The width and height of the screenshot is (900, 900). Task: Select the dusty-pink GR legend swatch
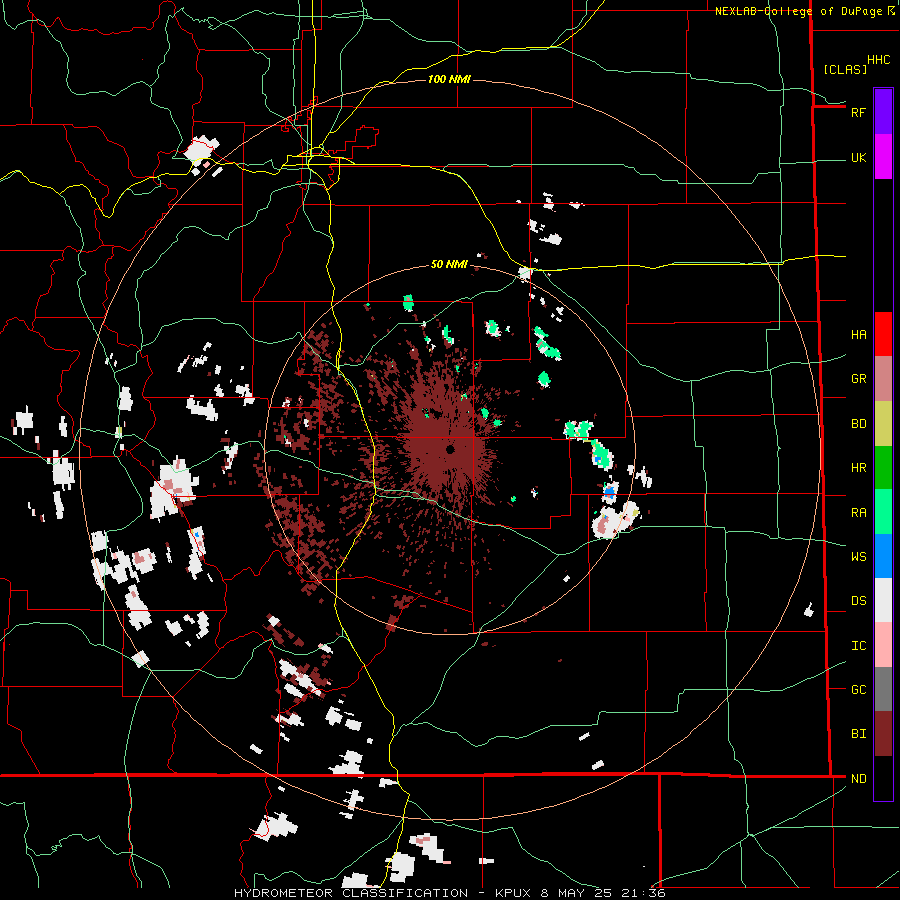[883, 379]
